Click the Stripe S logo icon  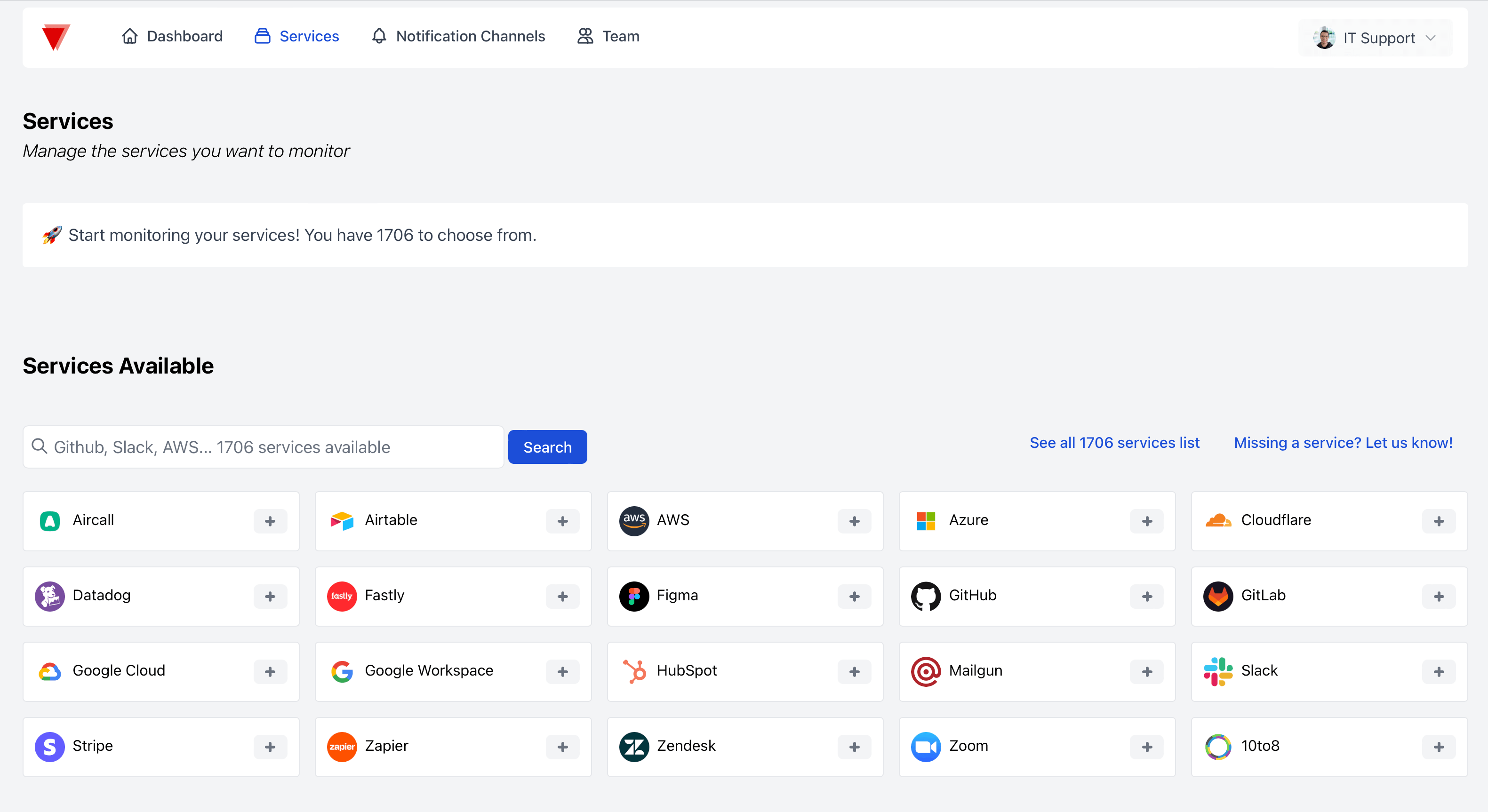click(50, 747)
